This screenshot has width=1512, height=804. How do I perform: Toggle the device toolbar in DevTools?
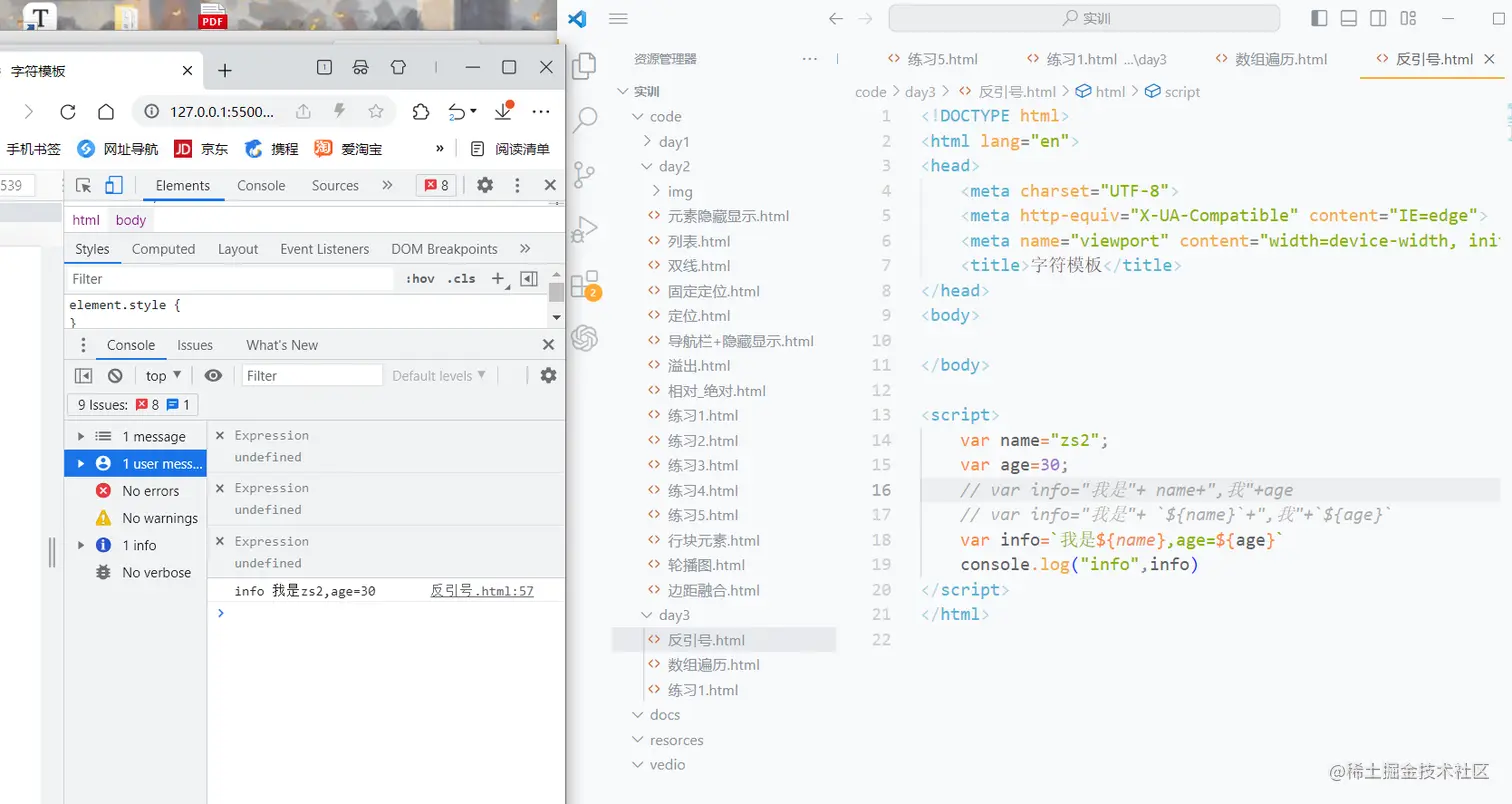click(x=114, y=185)
